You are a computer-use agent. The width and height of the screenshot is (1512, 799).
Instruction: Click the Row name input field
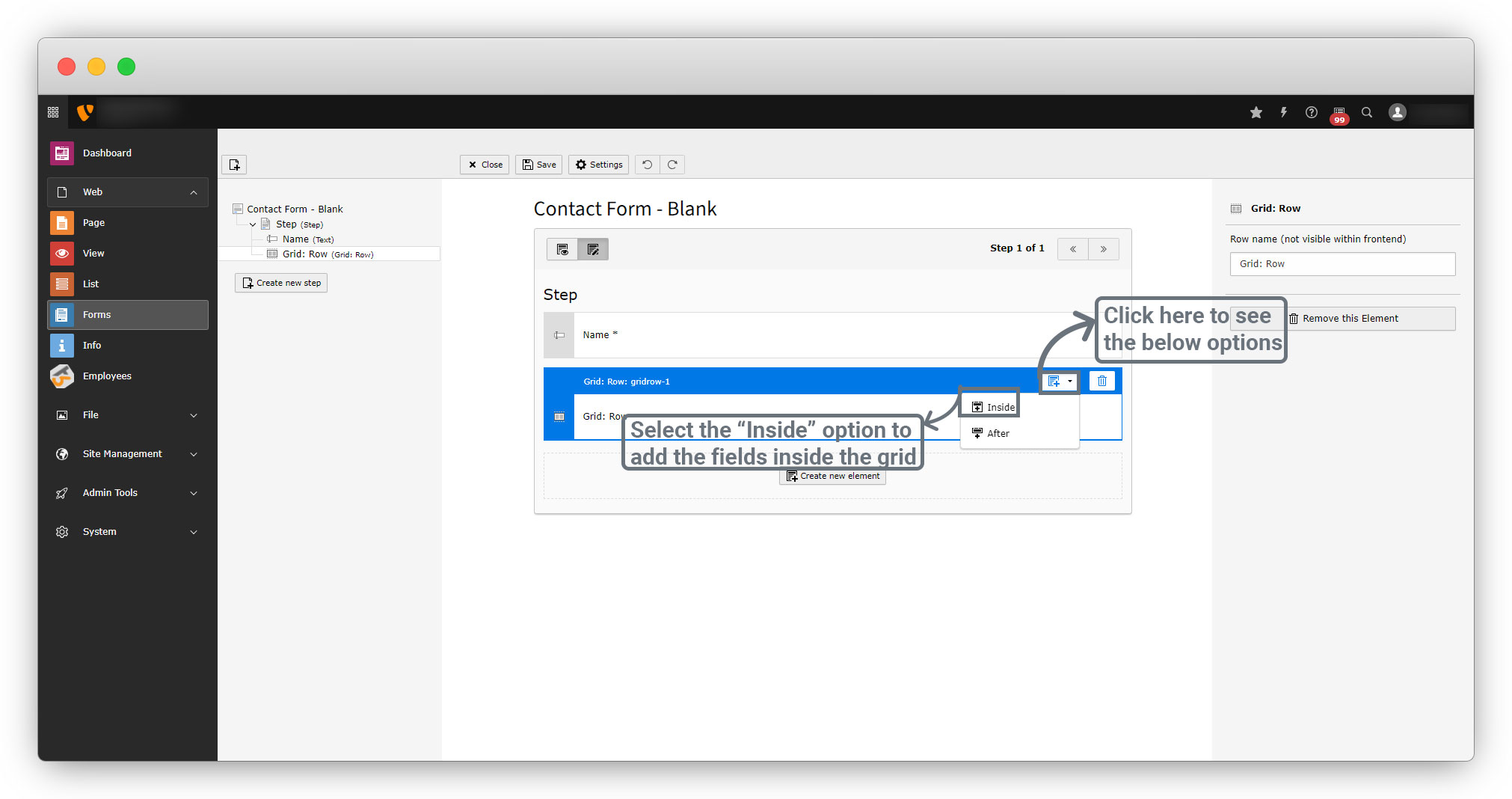(x=1342, y=264)
